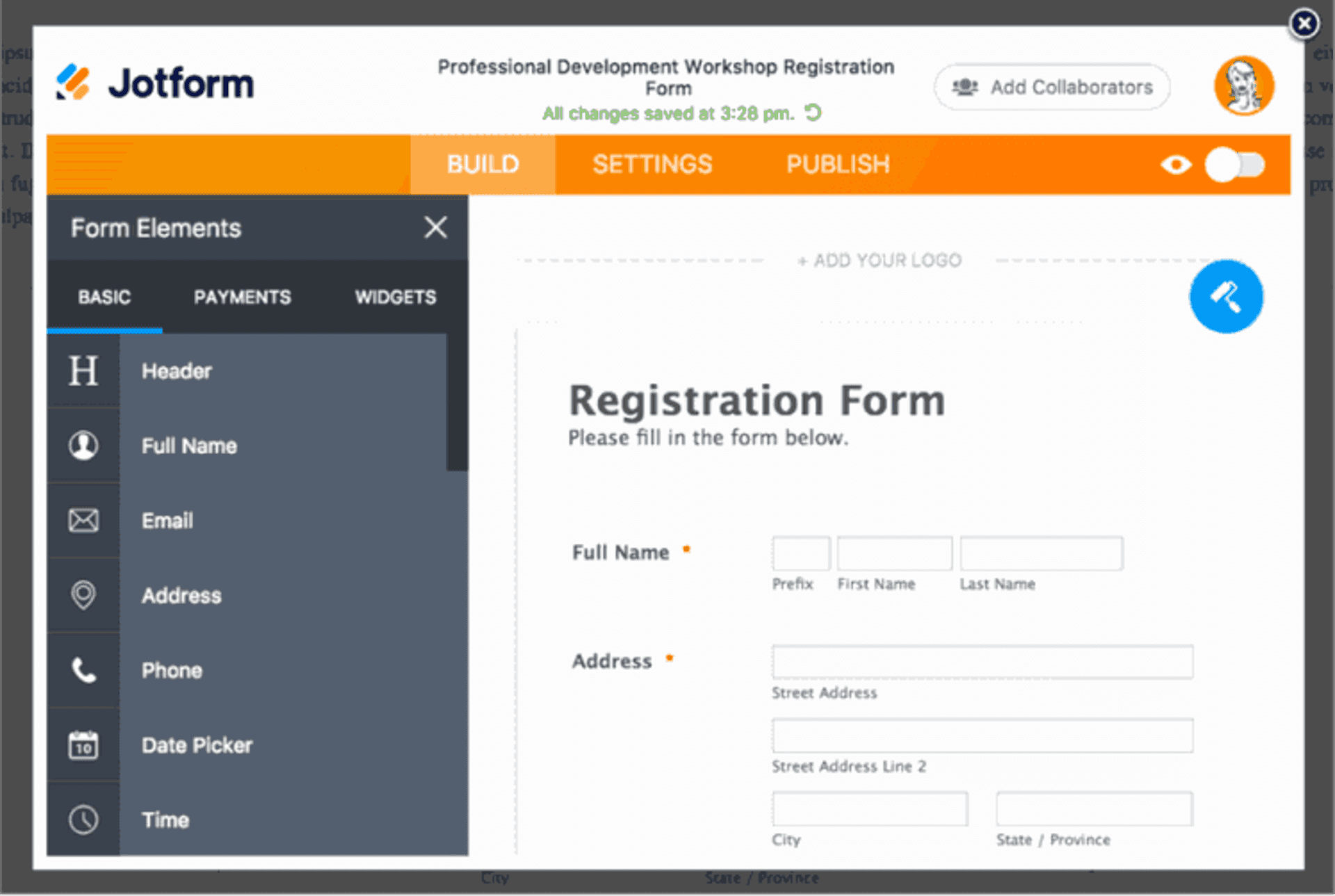Click the Street Address input field

[982, 662]
